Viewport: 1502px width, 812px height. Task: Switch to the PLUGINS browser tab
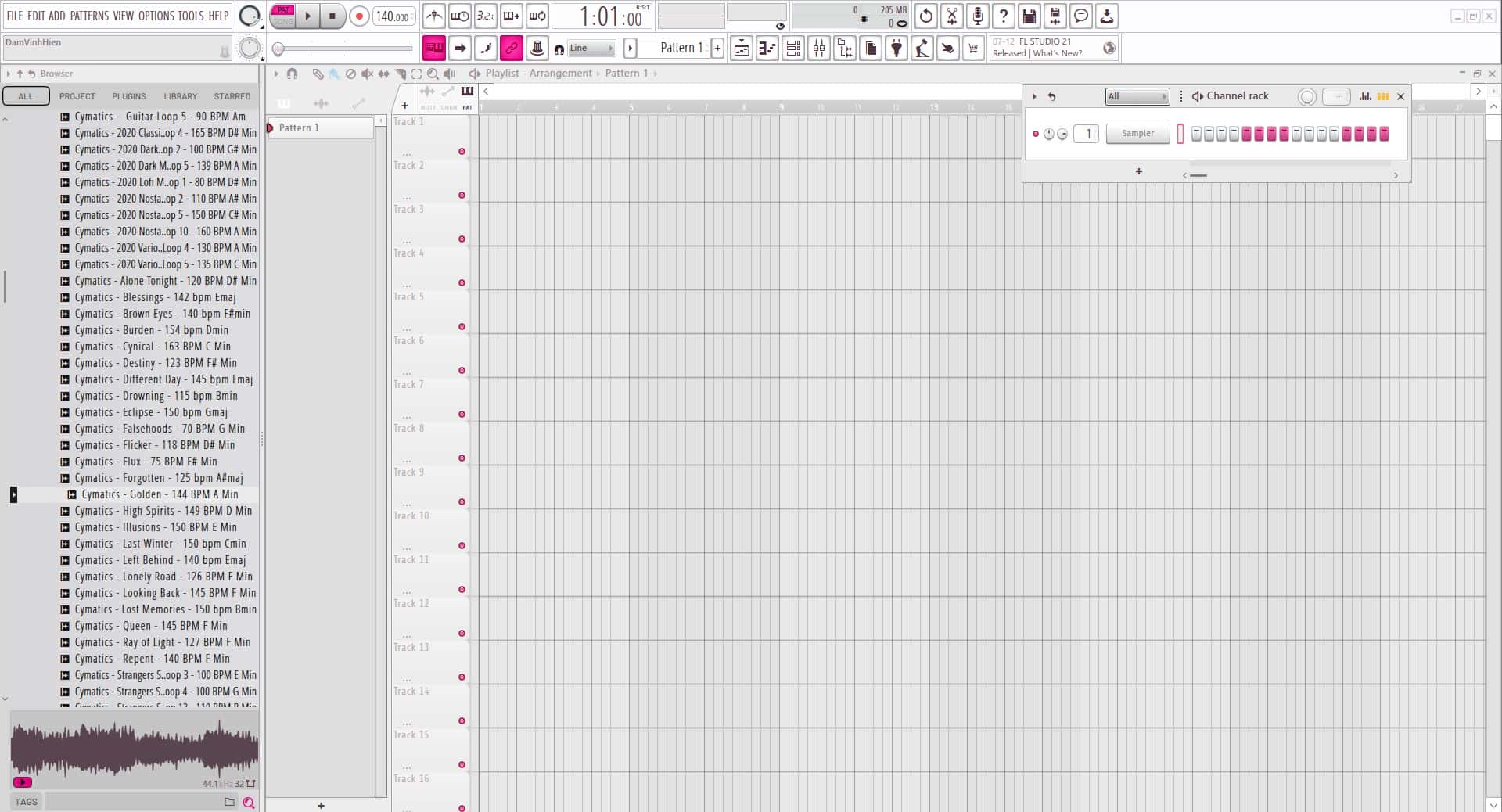[x=129, y=96]
